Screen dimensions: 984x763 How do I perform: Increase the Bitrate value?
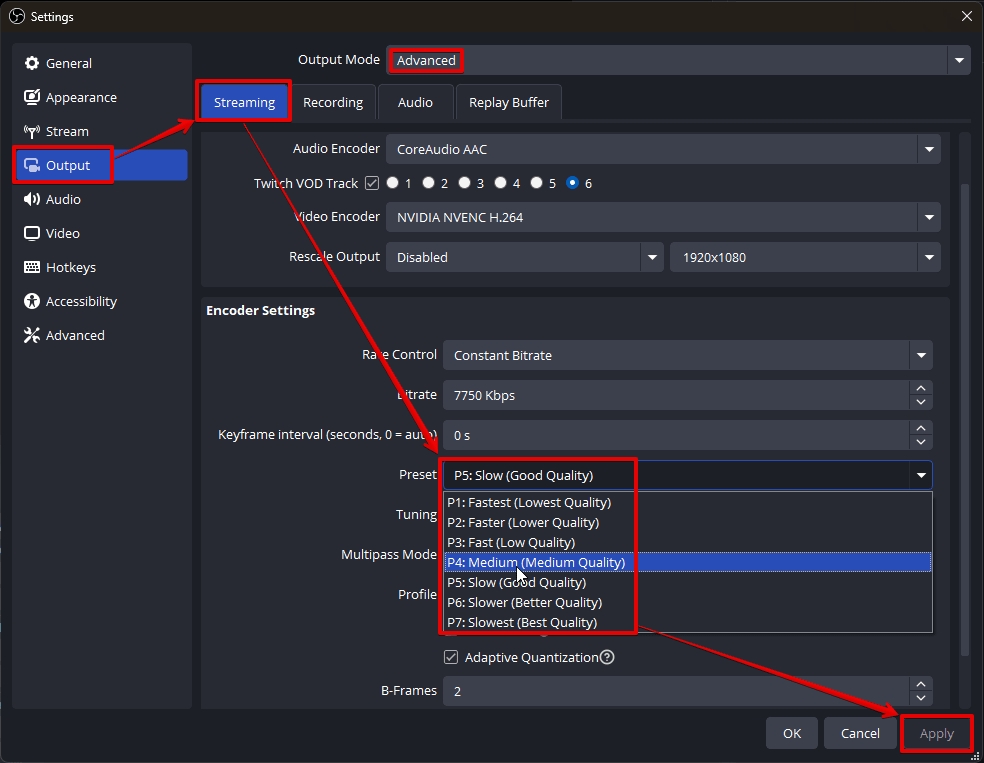click(x=921, y=388)
